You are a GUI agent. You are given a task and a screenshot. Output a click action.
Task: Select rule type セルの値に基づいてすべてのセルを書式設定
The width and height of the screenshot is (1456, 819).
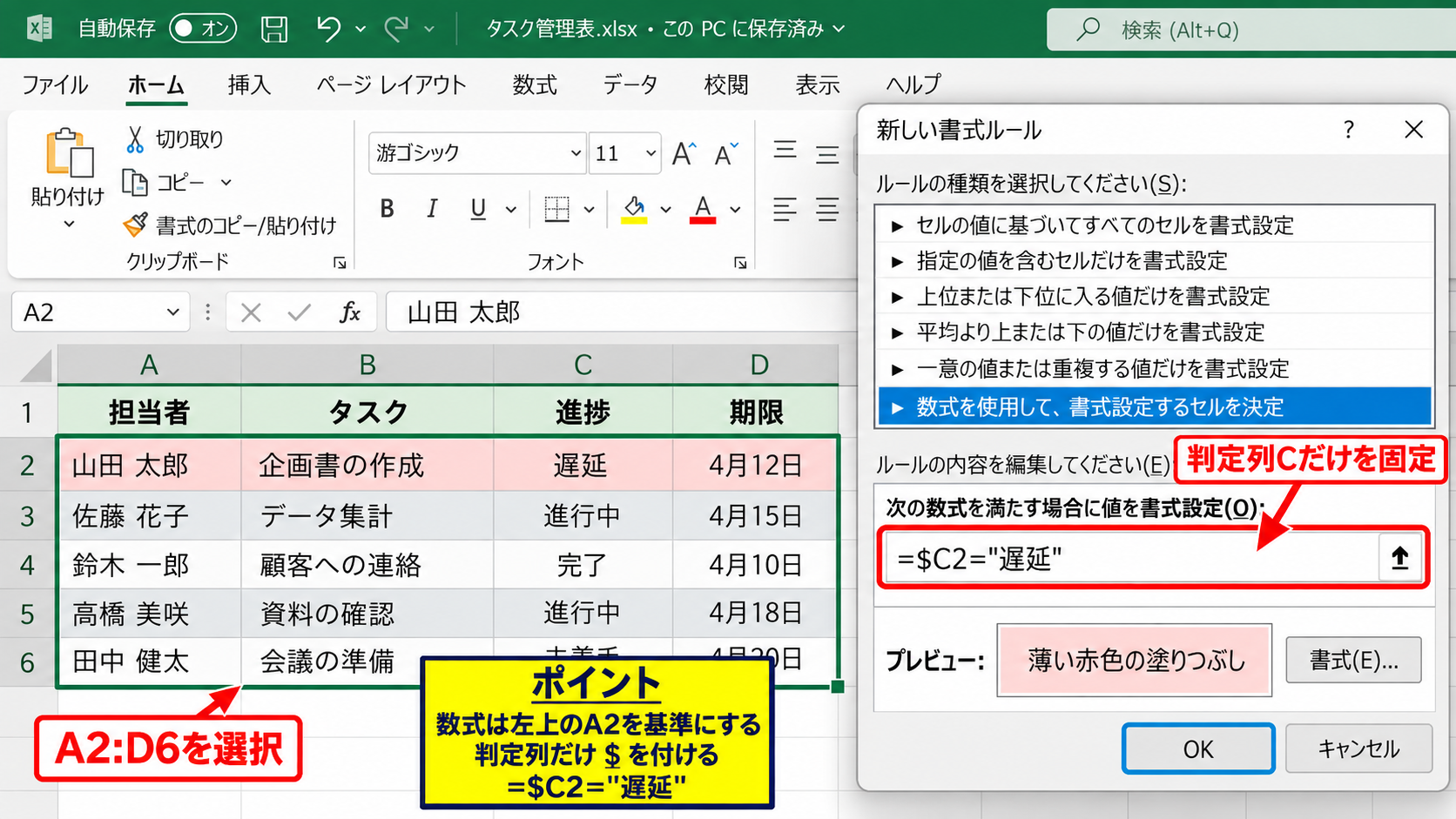point(1154,225)
